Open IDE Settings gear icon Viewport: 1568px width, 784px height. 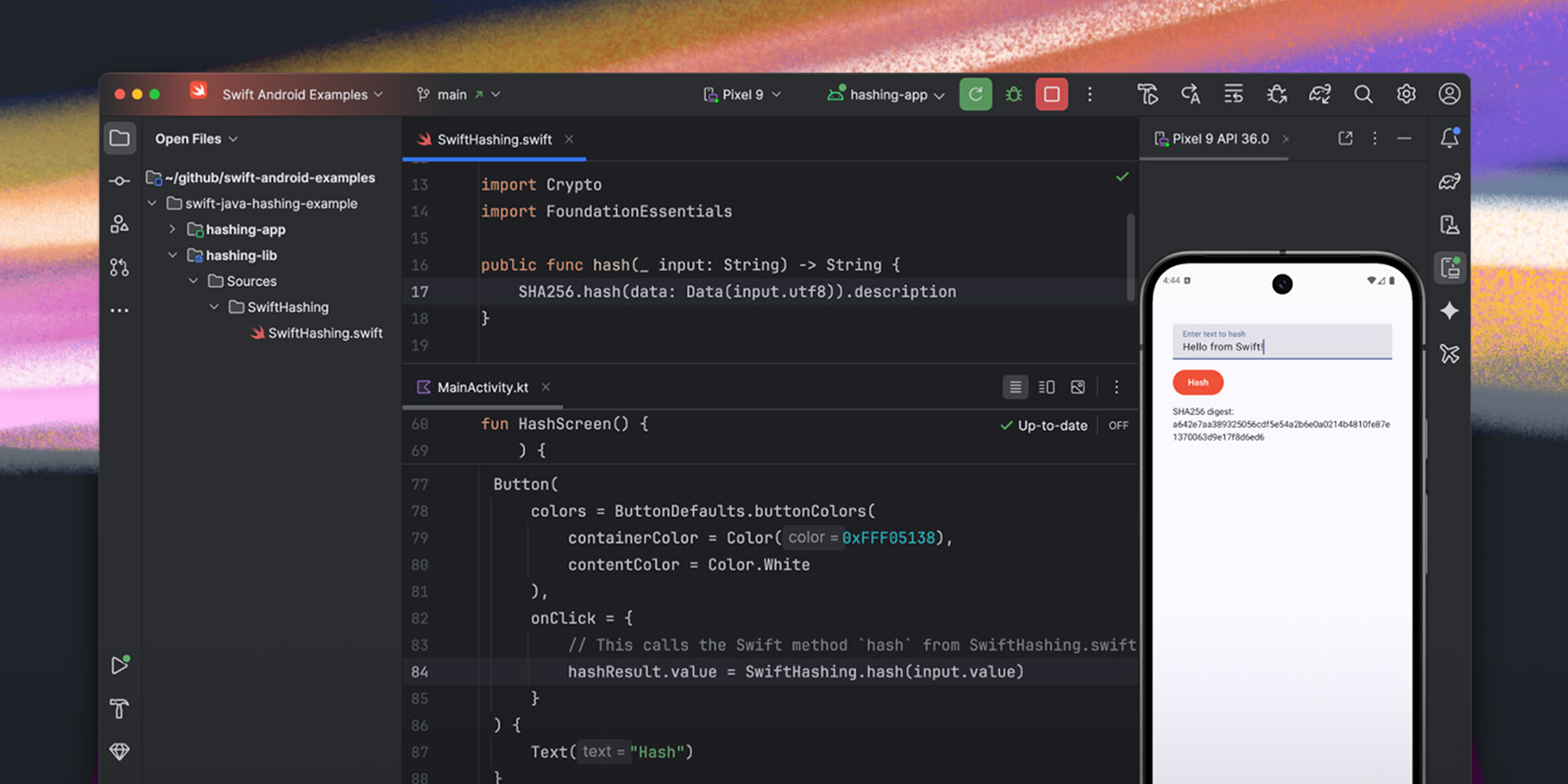click(x=1406, y=94)
